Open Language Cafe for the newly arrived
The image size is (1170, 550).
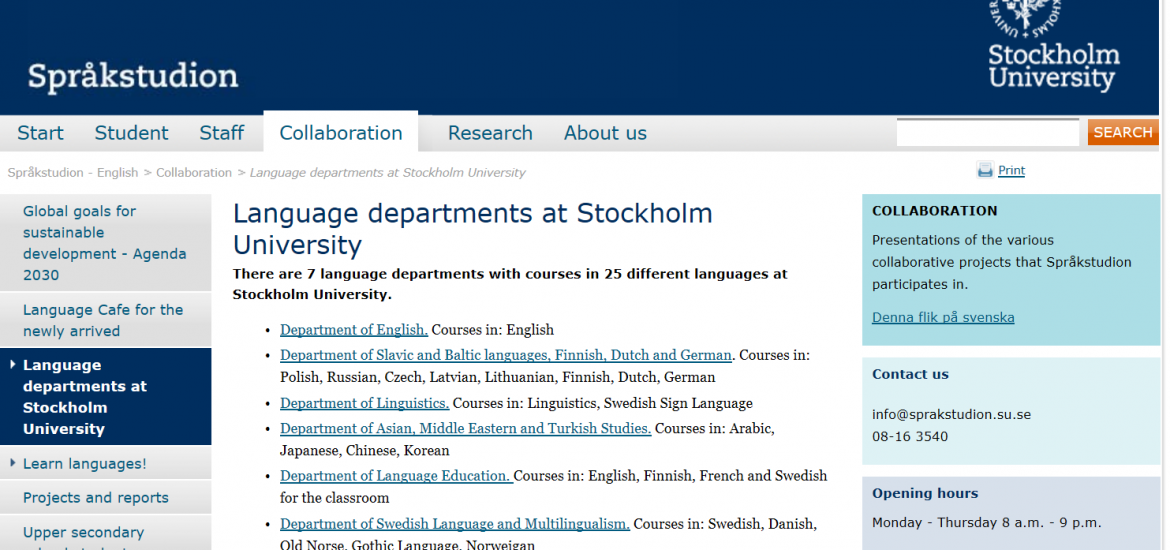[105, 320]
